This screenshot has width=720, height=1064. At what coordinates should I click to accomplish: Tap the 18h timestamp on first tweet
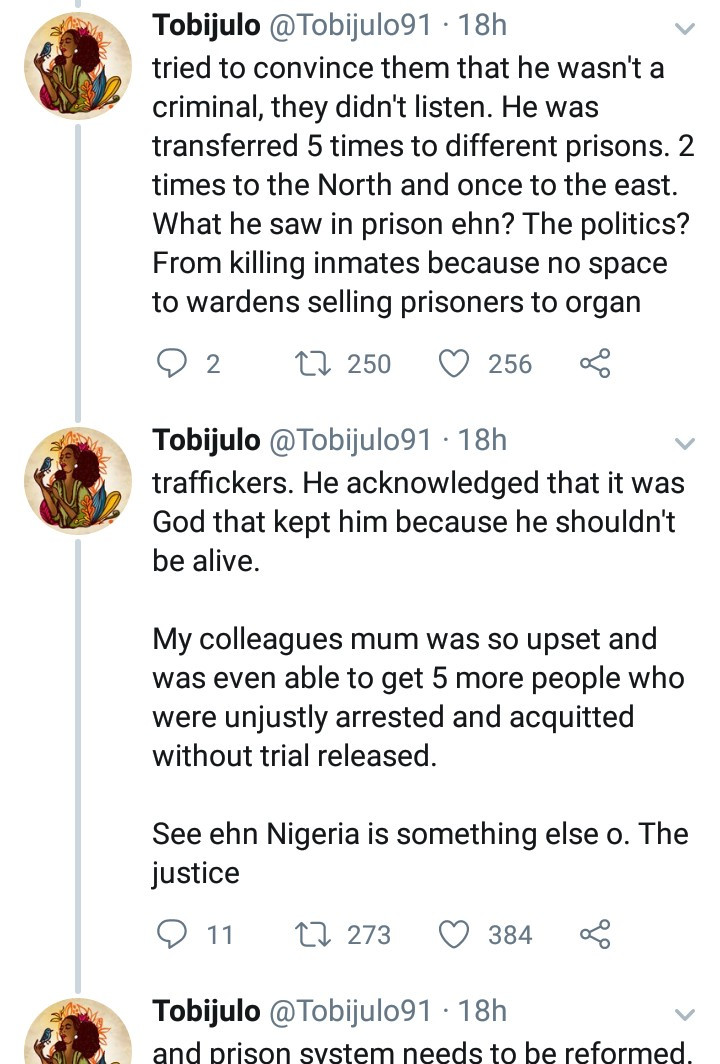[x=483, y=25]
